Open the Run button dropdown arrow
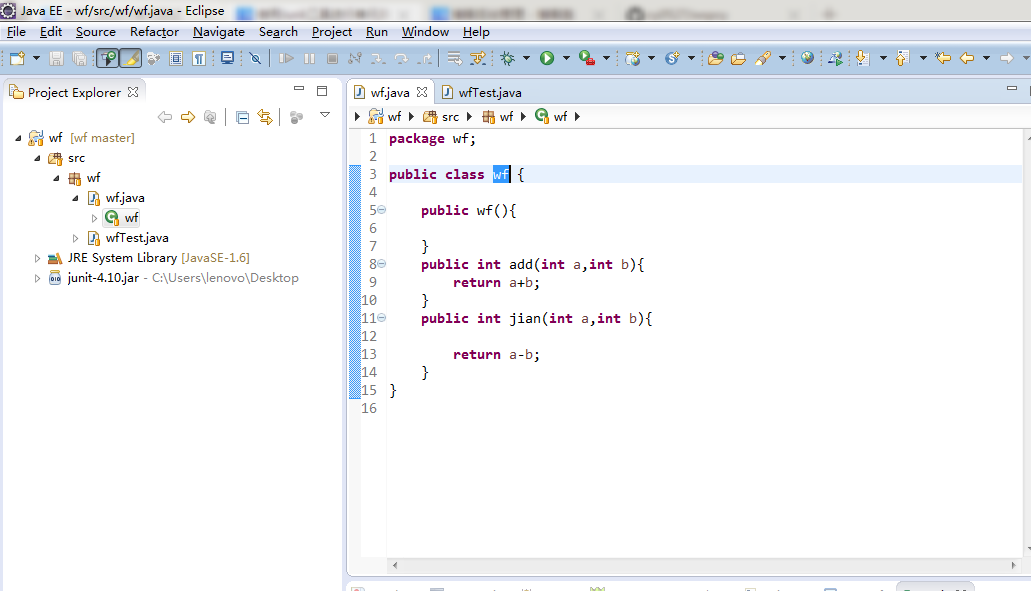Image resolution: width=1031 pixels, height=591 pixels. (x=565, y=59)
